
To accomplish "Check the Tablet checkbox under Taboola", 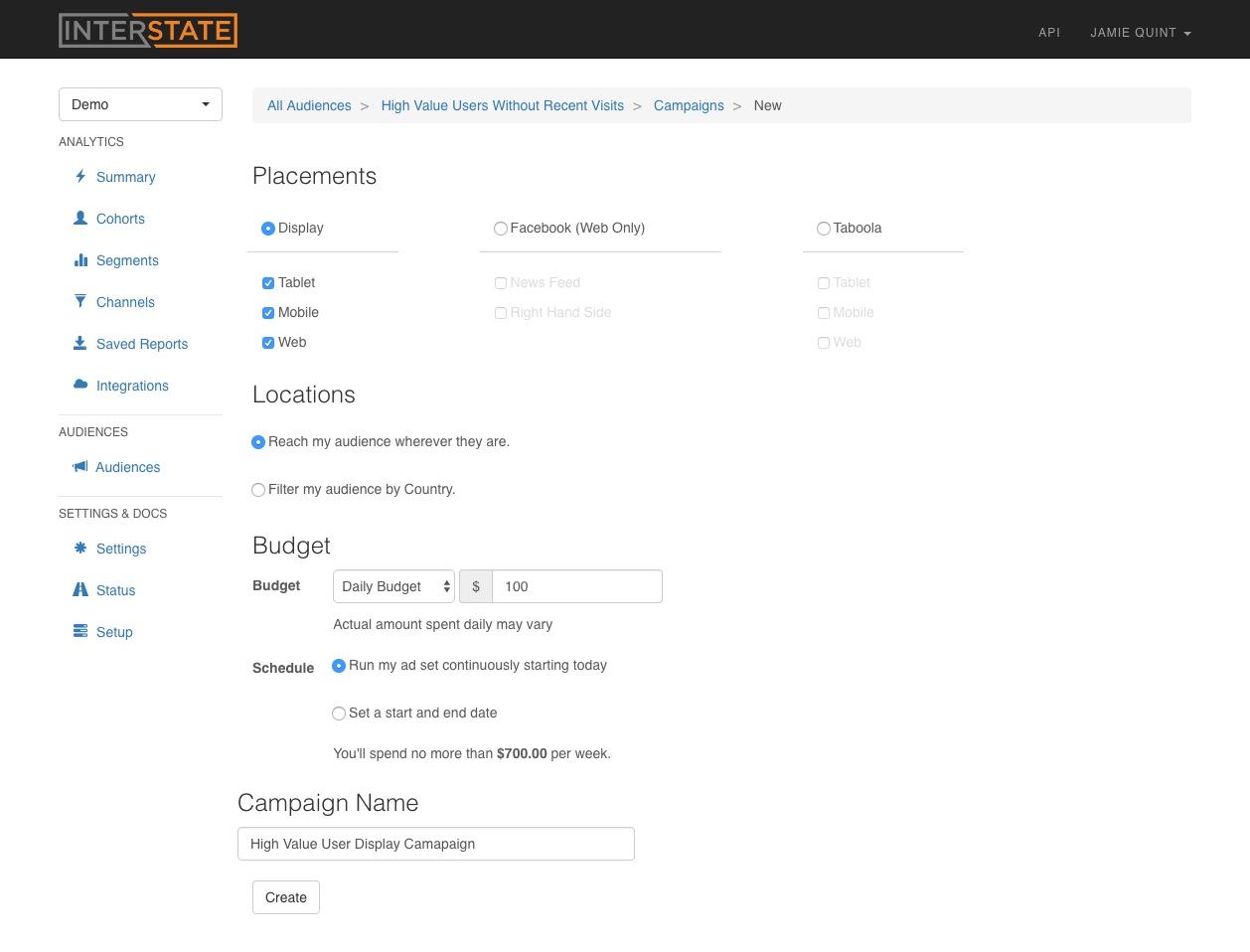I will point(824,283).
